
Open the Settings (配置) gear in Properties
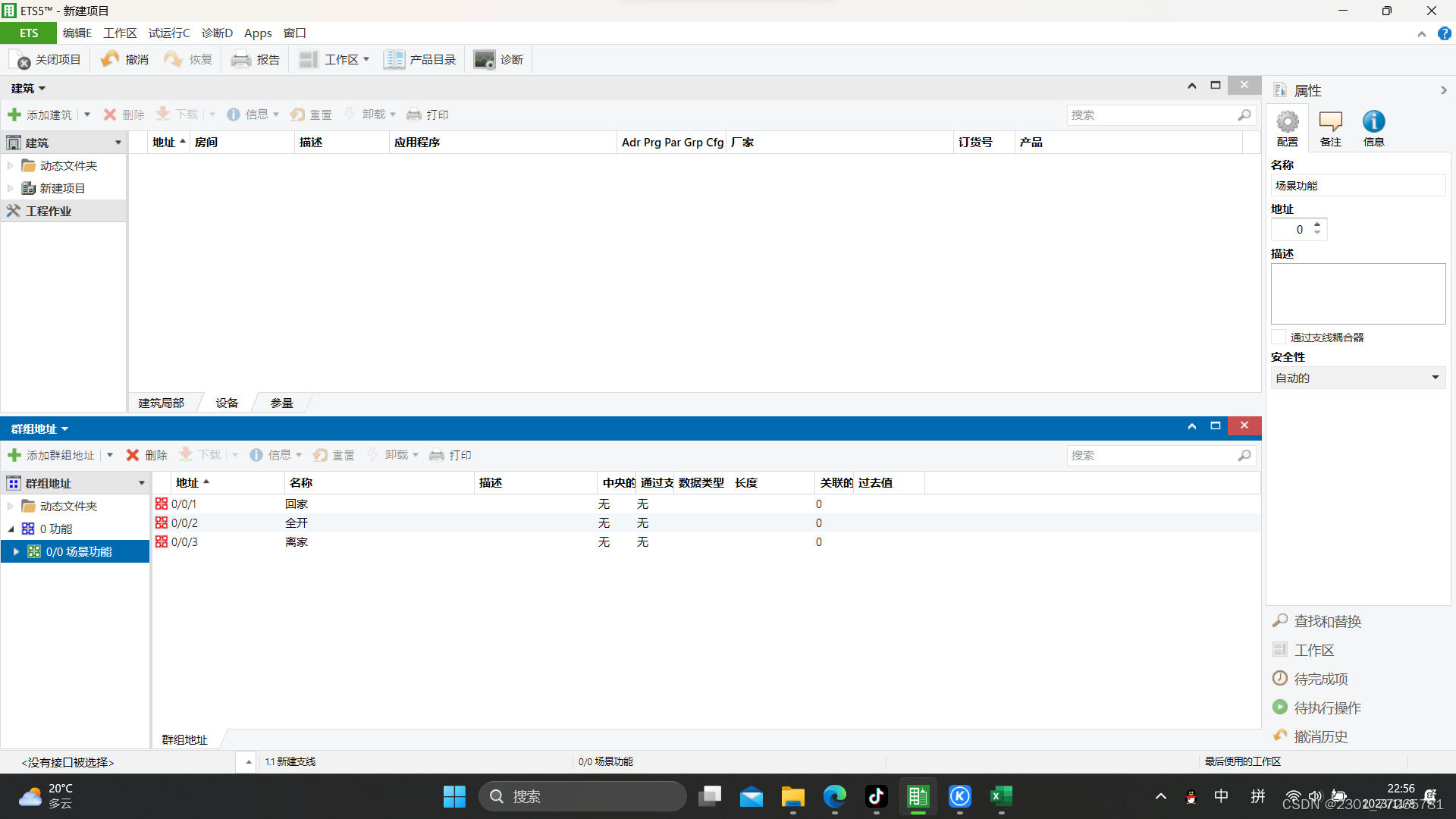click(1287, 122)
